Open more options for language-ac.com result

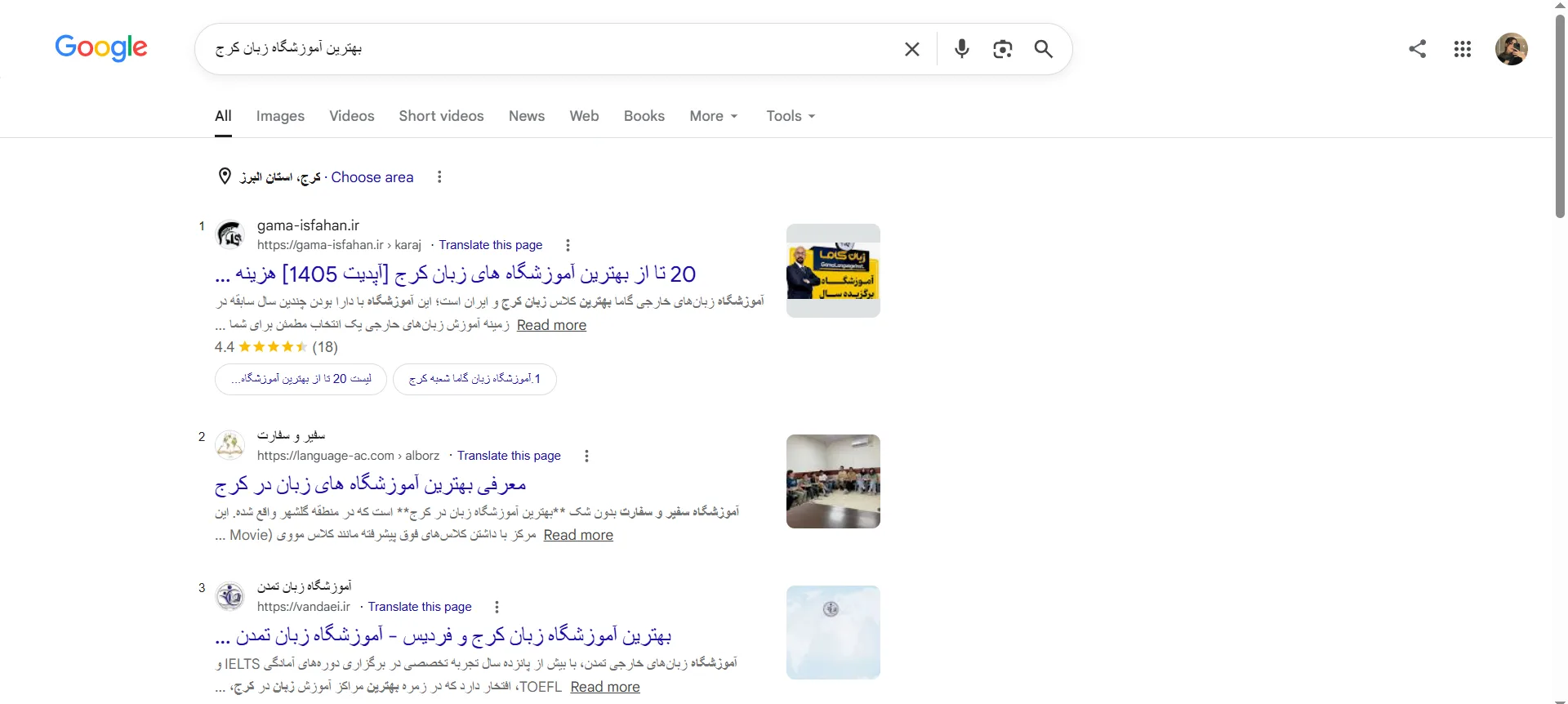click(x=586, y=456)
